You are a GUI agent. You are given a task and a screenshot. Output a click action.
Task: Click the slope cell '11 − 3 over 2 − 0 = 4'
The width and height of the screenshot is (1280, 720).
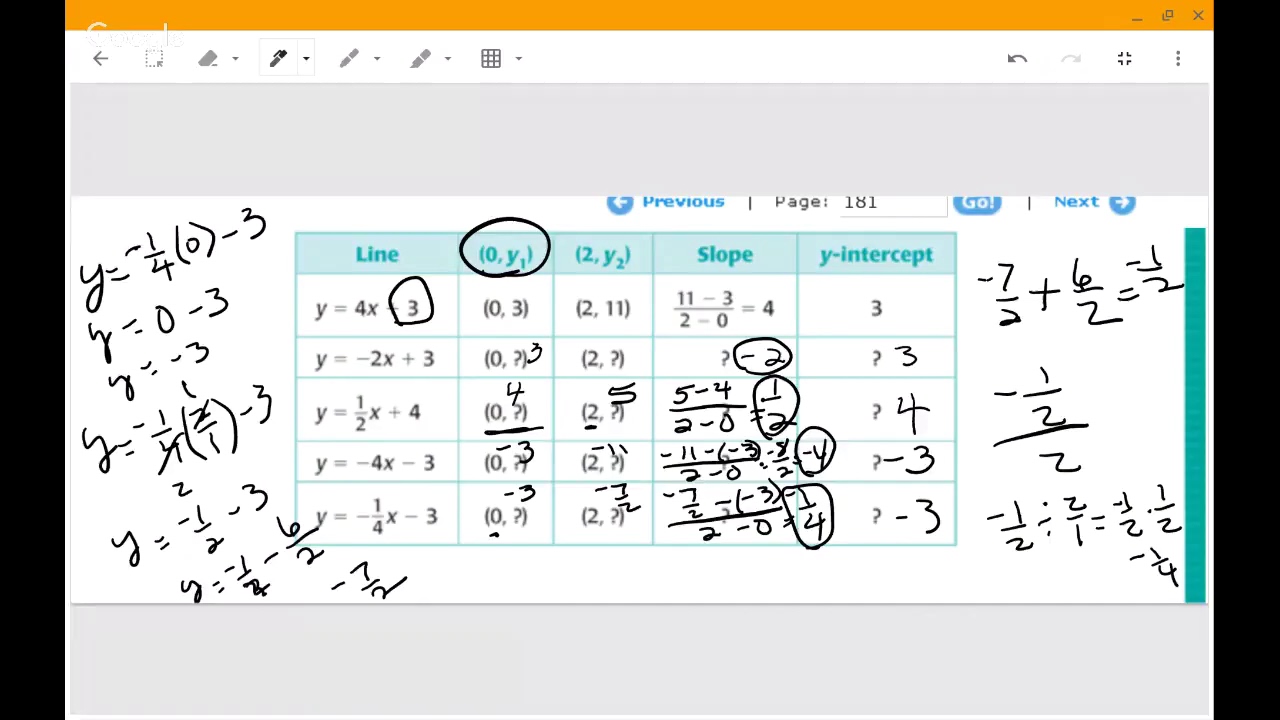point(725,308)
